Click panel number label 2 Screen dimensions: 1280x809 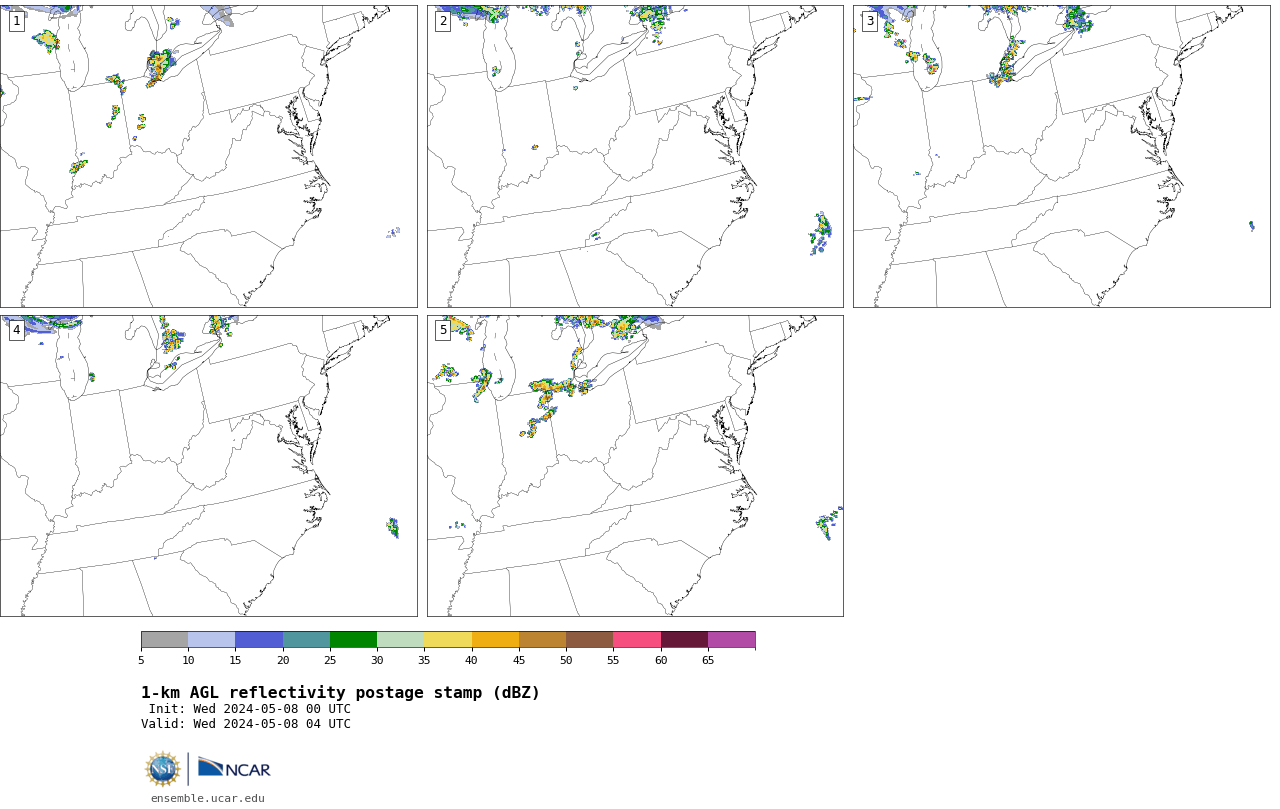pyautogui.click(x=443, y=21)
